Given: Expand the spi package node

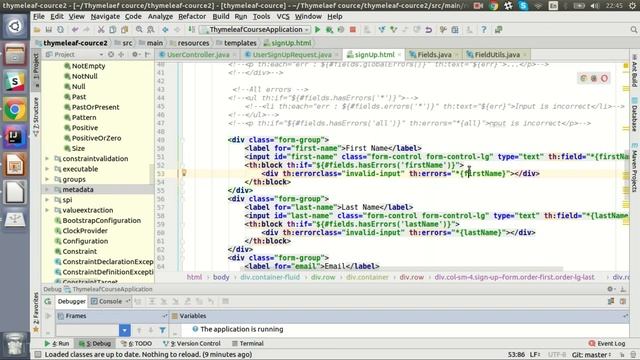Looking at the screenshot, I should [x=47, y=200].
